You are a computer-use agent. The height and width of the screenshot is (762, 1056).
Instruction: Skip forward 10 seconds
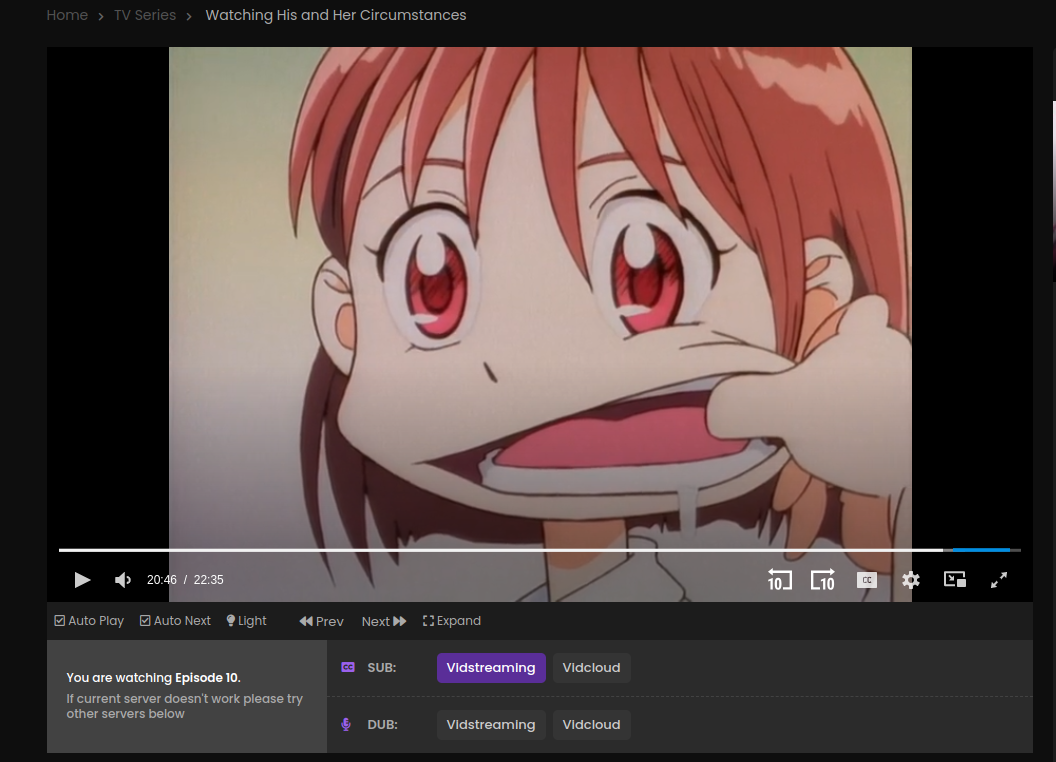click(x=822, y=579)
